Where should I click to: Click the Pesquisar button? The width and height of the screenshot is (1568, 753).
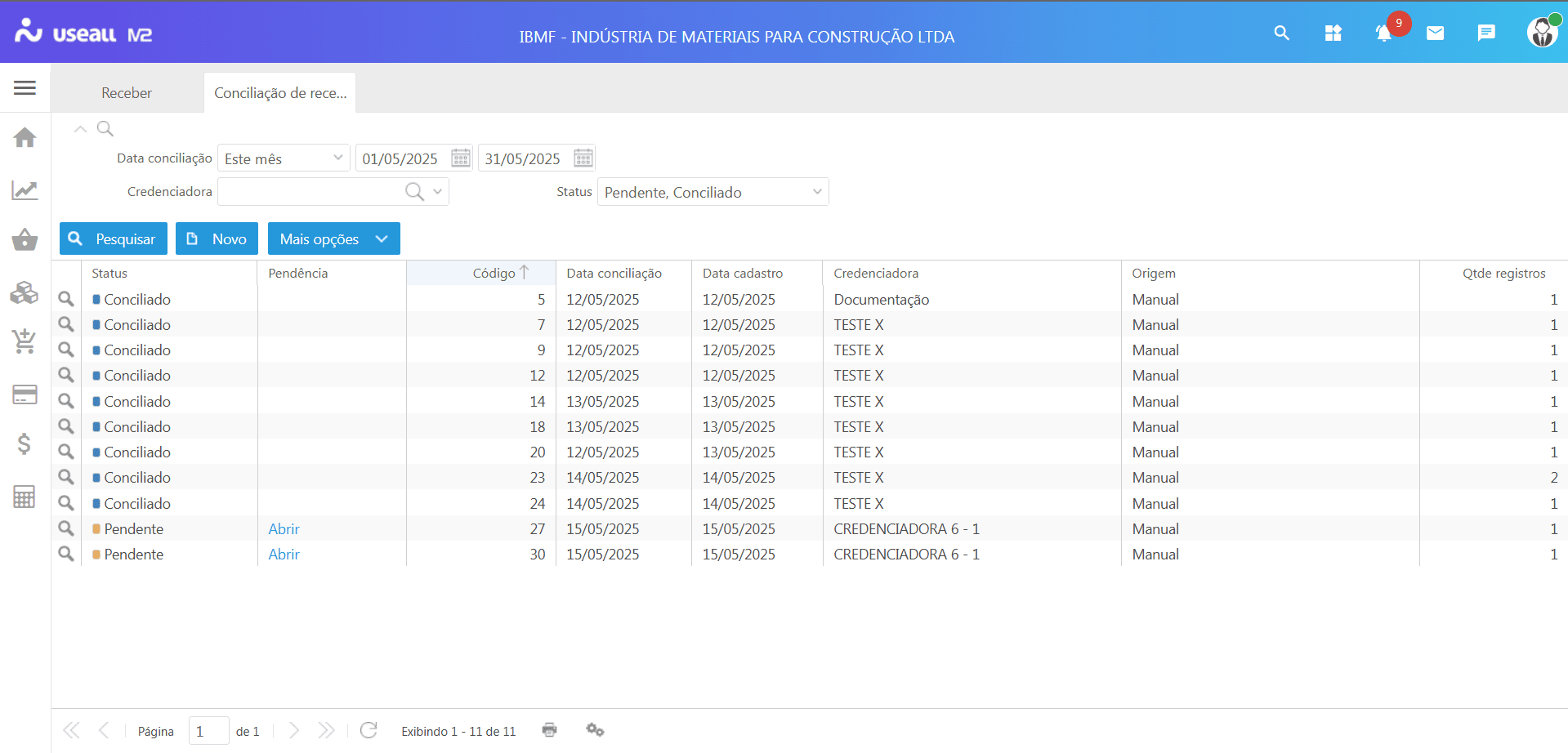point(114,238)
